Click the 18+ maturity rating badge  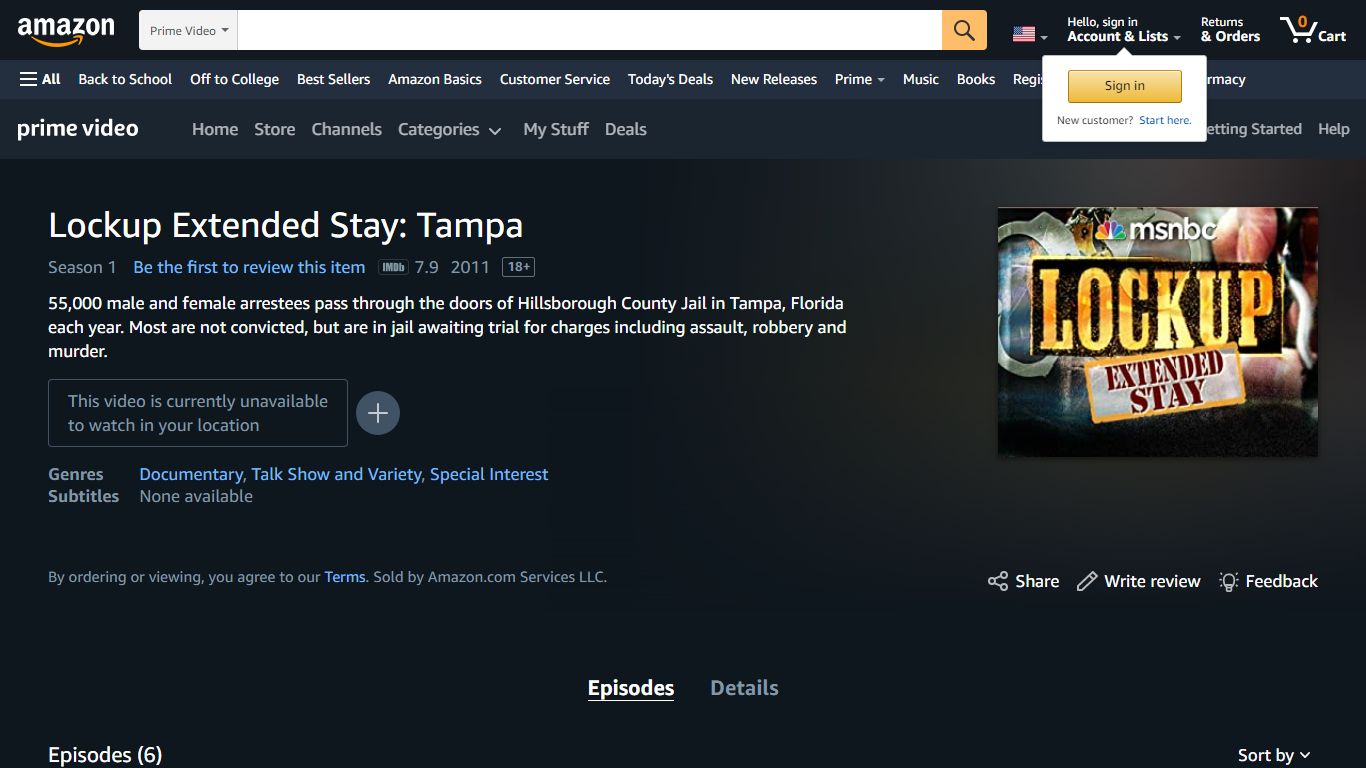[x=518, y=267]
